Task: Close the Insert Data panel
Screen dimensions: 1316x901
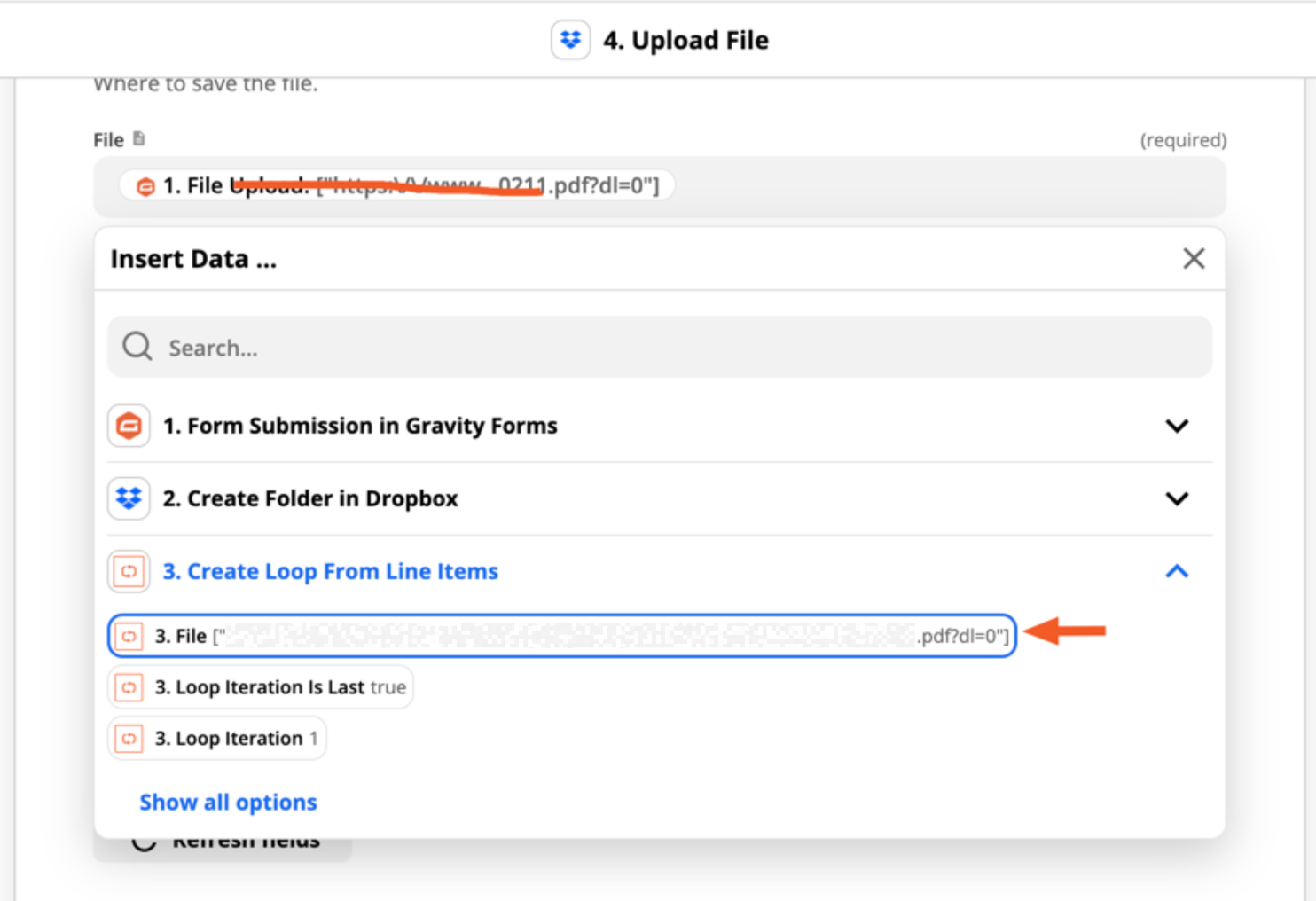Action: coord(1194,258)
